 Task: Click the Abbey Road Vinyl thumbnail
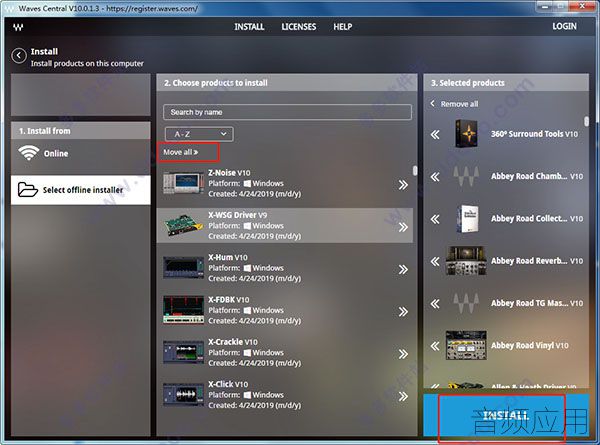point(466,345)
